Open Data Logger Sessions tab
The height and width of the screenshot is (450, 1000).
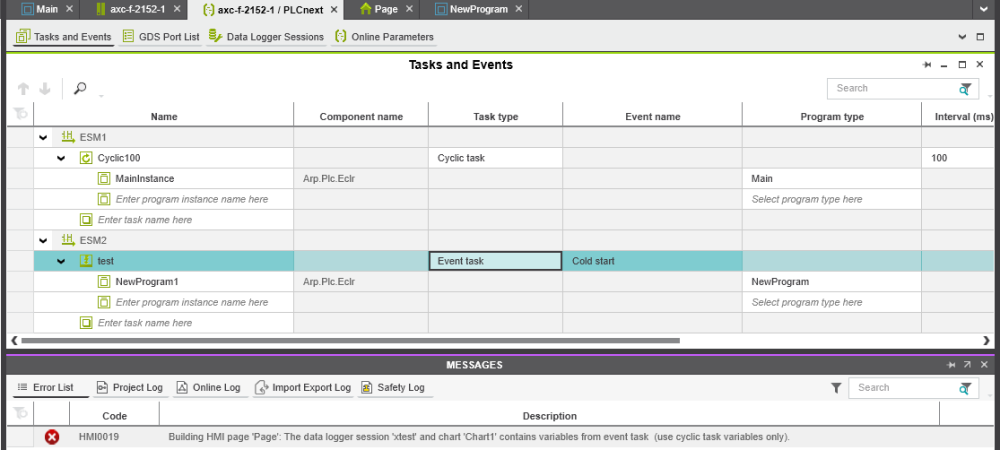tap(266, 37)
